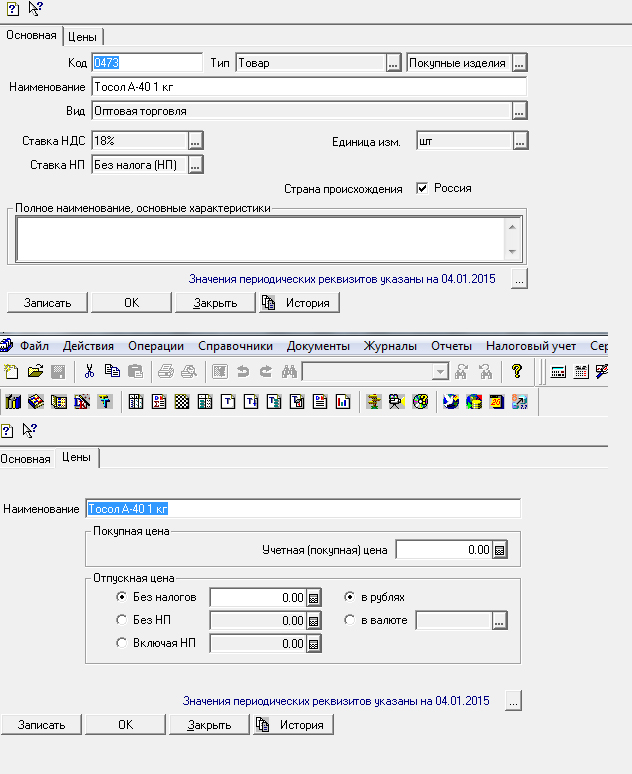The image size is (632, 774).
Task: Select the Без НП radio button
Action: tap(121, 621)
